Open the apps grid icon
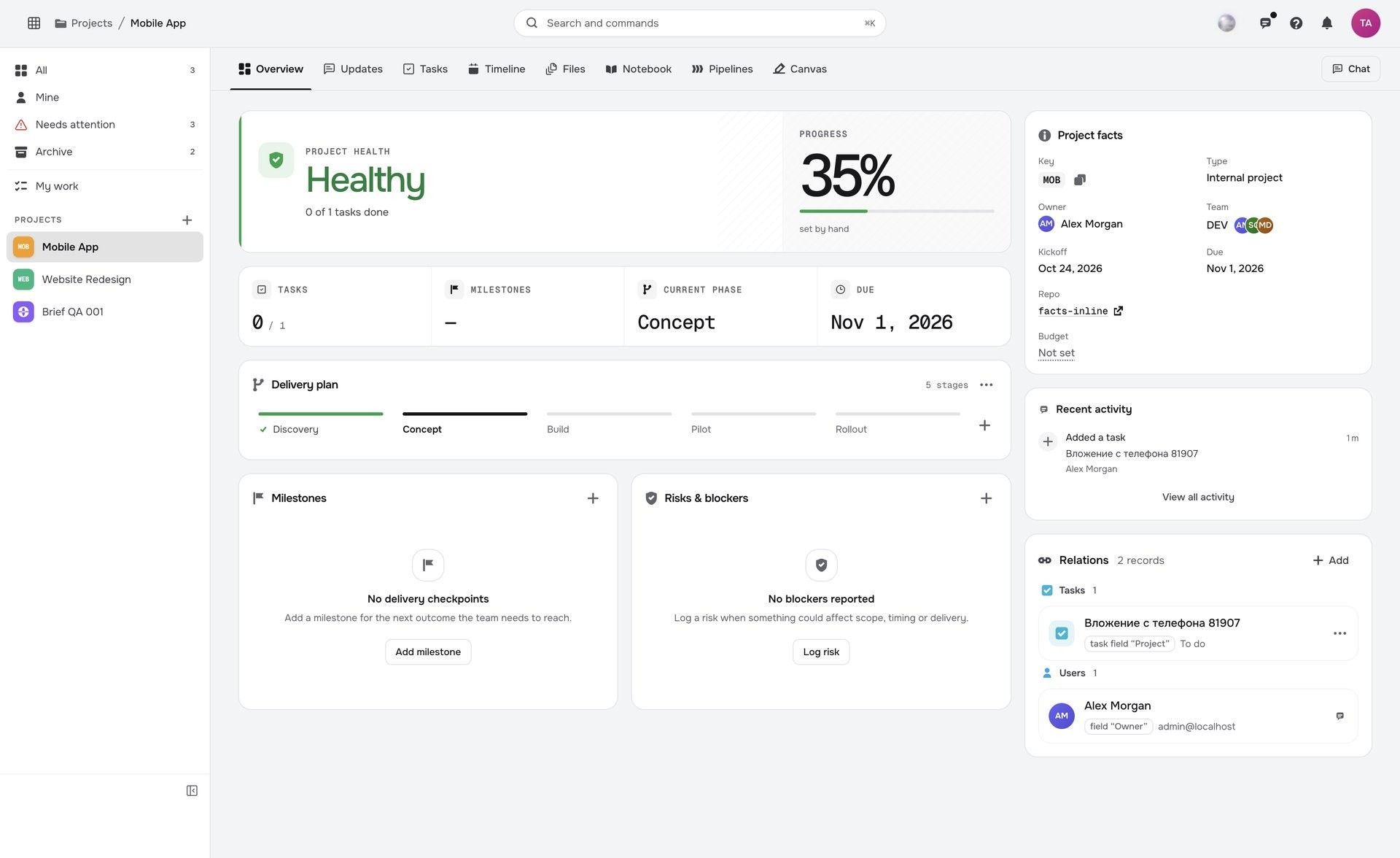The image size is (1400, 858). 34,23
